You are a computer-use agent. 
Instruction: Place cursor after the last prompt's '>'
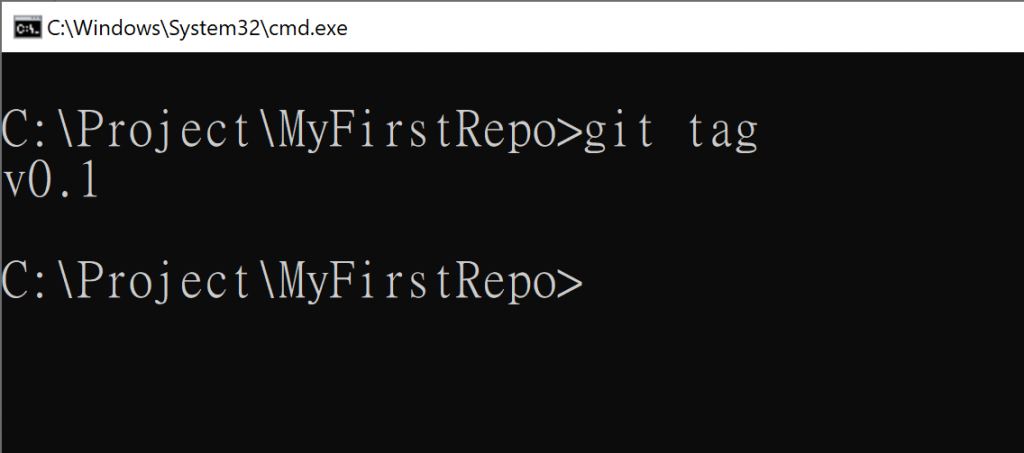[x=588, y=283]
